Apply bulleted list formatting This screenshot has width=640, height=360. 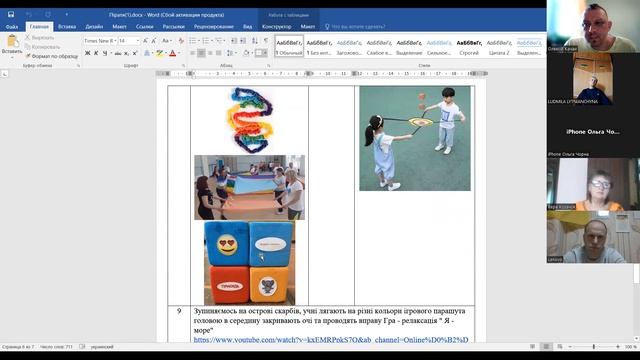click(192, 41)
